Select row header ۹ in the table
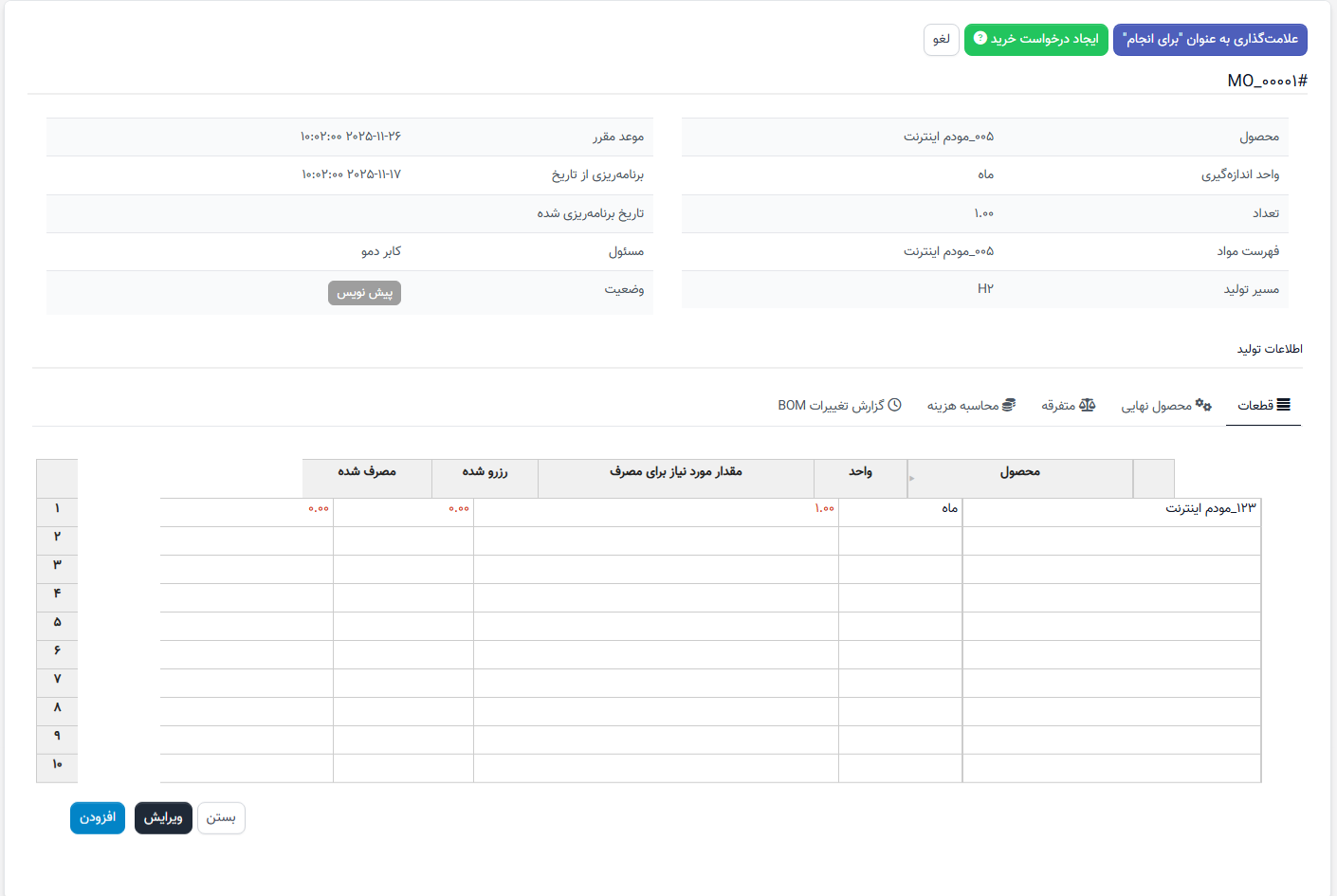Viewport: 1337px width, 896px height. [57, 741]
